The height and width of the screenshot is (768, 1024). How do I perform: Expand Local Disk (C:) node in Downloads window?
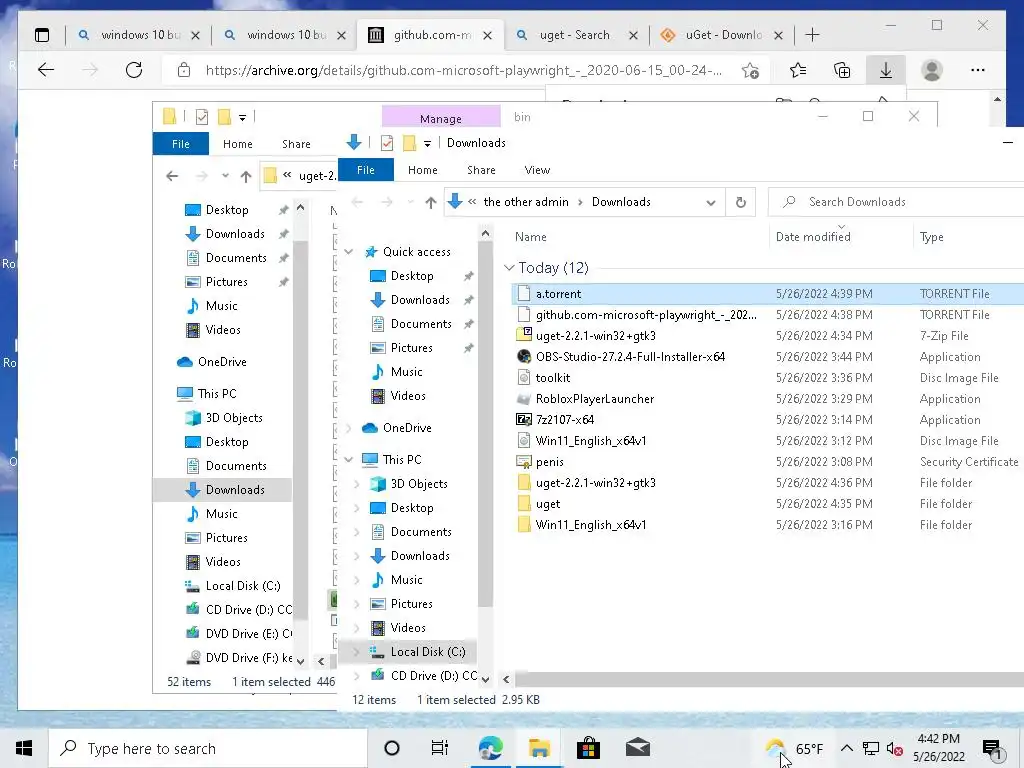[x=357, y=652]
